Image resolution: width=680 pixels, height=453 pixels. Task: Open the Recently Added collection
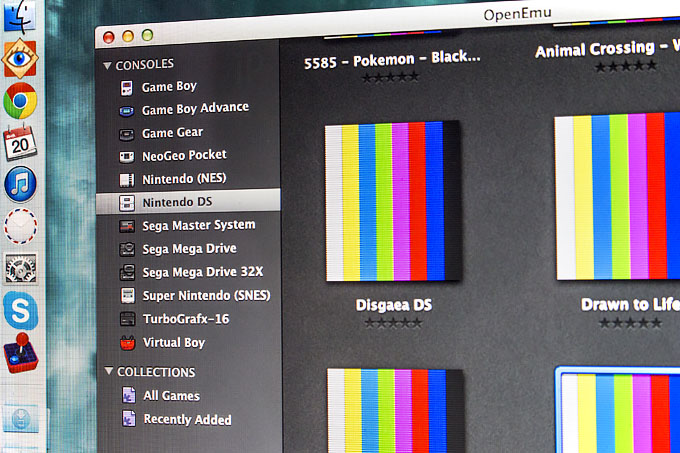pyautogui.click(x=189, y=419)
